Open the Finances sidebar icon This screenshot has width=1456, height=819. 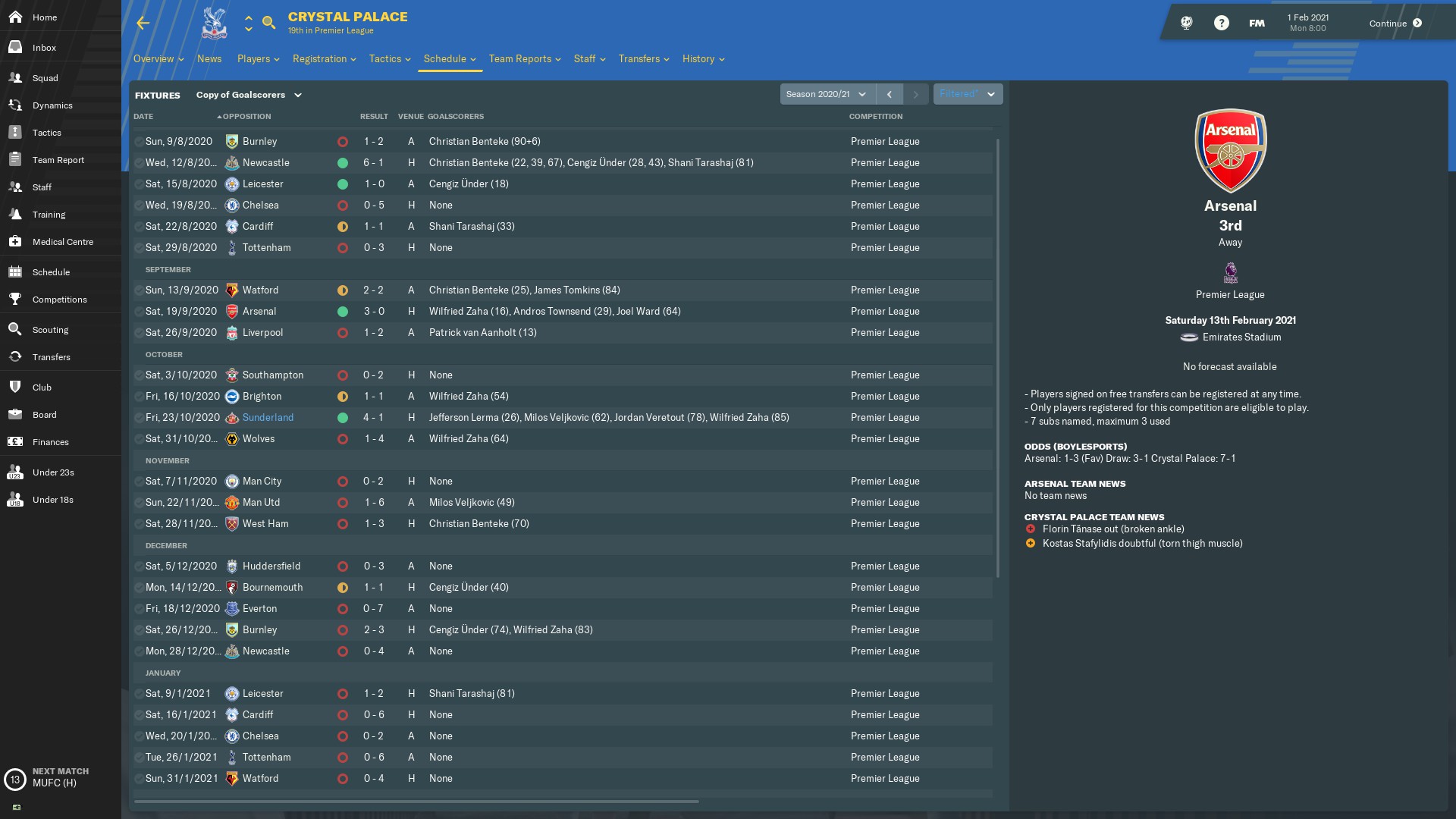(x=15, y=442)
